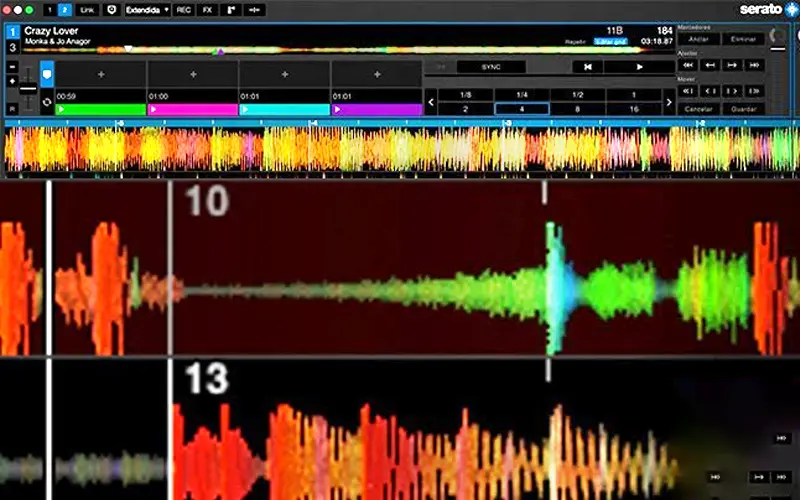Toggle the Link button

(x=87, y=10)
